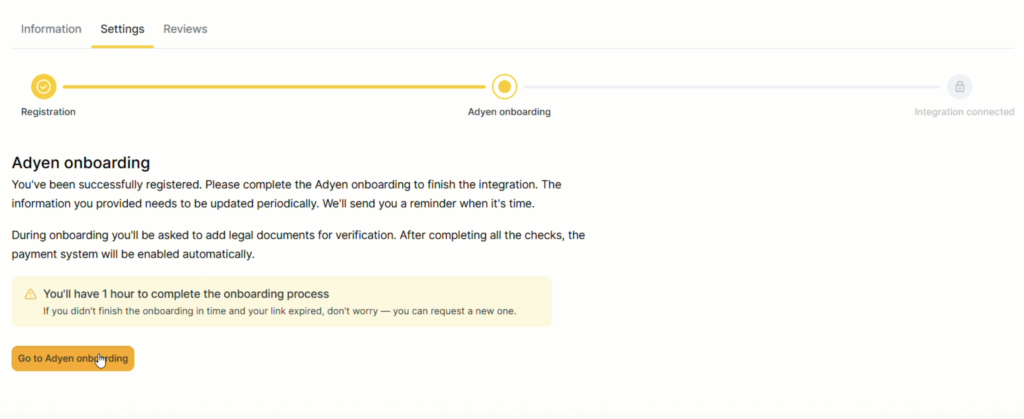Click the Integration connected lock icon

click(959, 87)
